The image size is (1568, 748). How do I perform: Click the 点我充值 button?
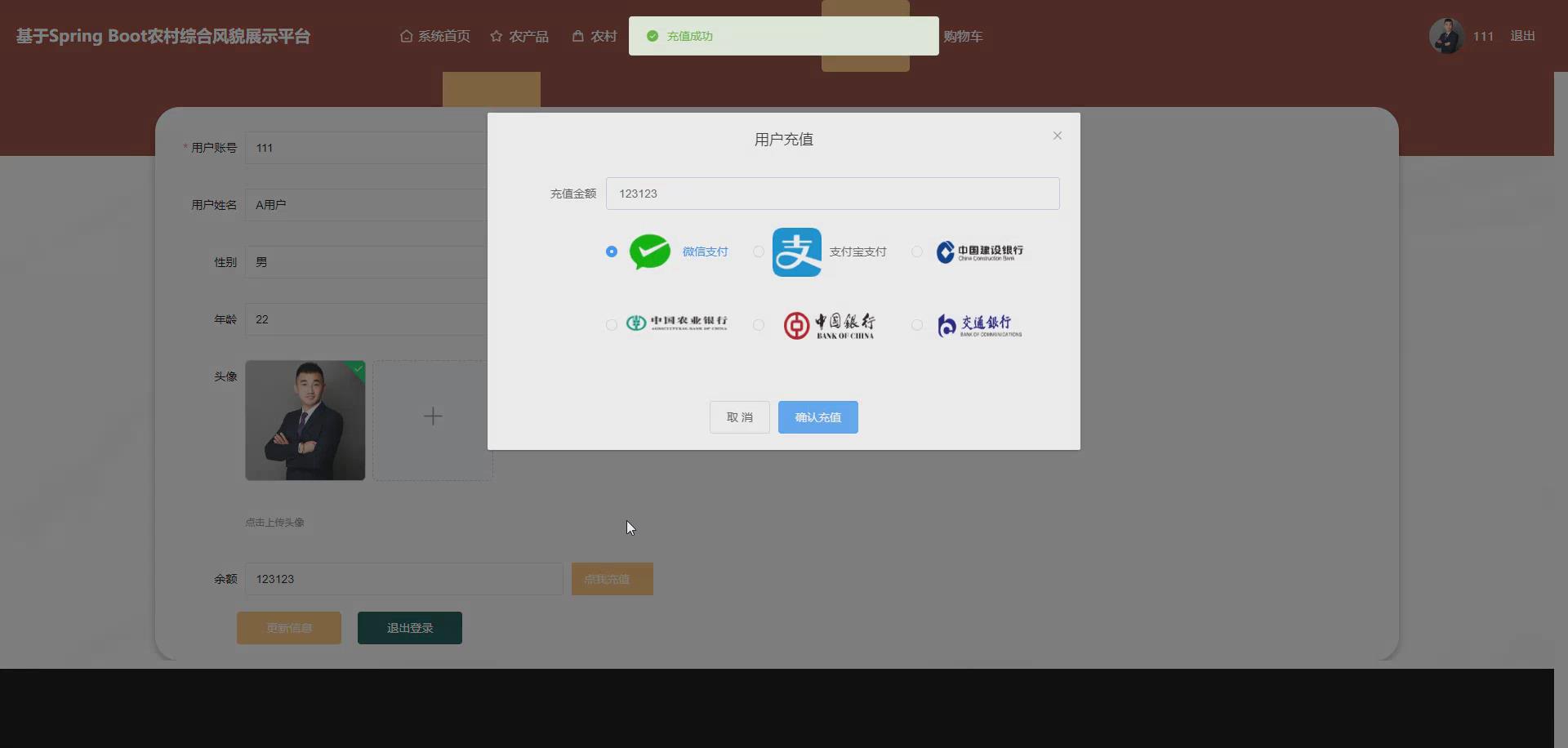612,579
